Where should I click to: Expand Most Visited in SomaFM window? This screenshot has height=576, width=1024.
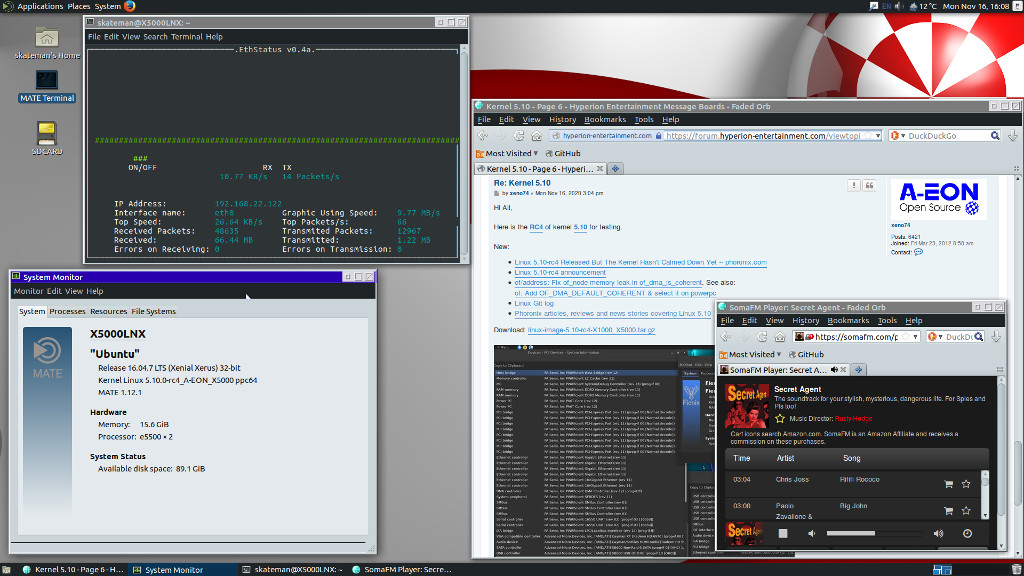(750, 355)
